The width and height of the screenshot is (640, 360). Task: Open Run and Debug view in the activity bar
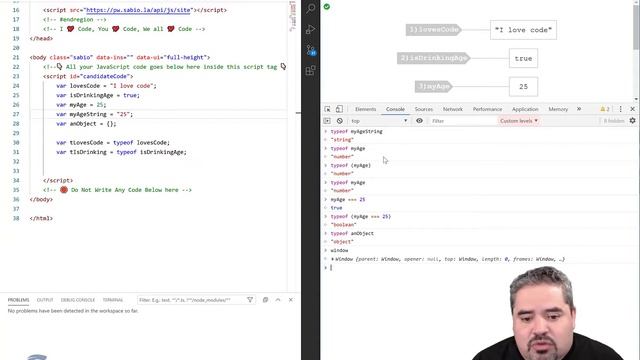click(311, 29)
